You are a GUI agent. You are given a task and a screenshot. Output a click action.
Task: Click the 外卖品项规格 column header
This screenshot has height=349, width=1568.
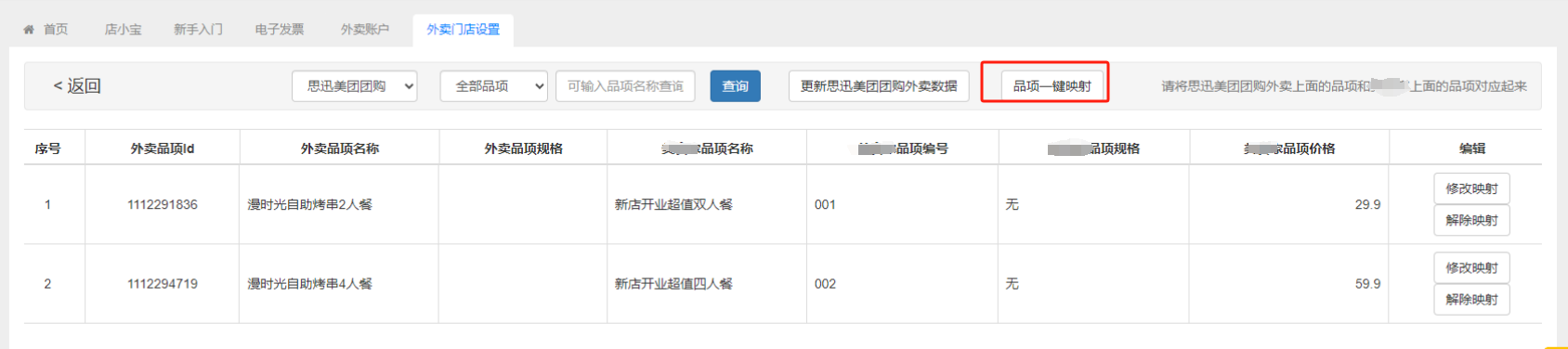click(523, 149)
